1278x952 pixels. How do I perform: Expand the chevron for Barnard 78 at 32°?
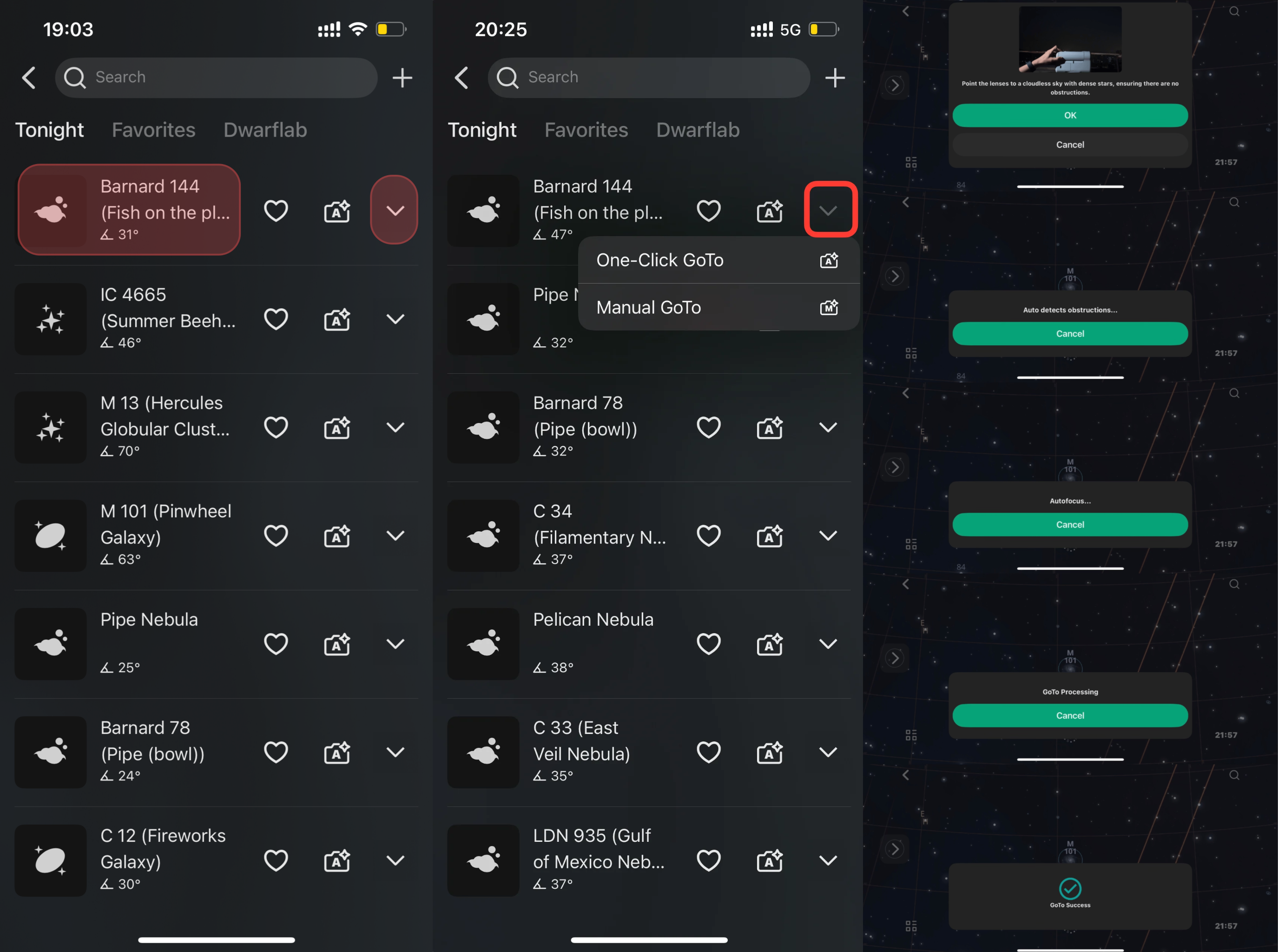(x=828, y=428)
